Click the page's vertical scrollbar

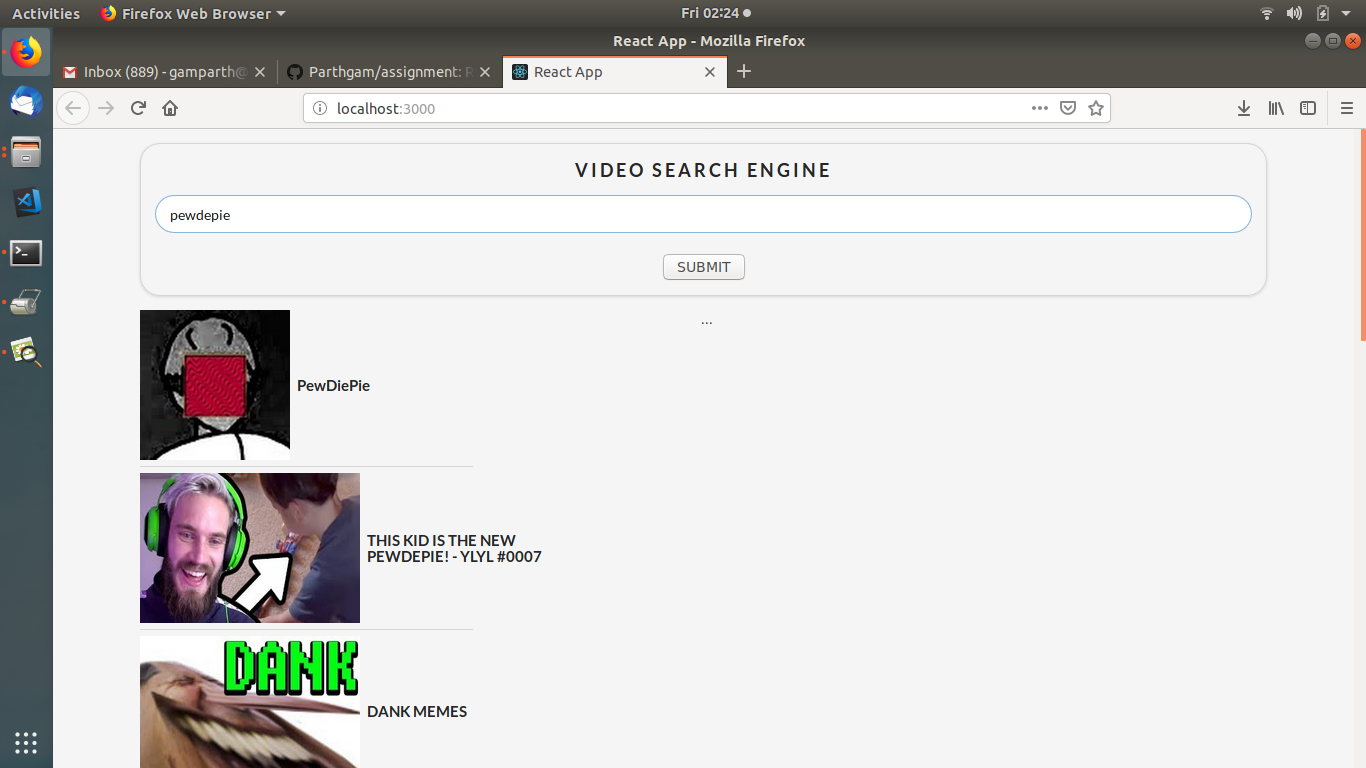pyautogui.click(x=1362, y=235)
